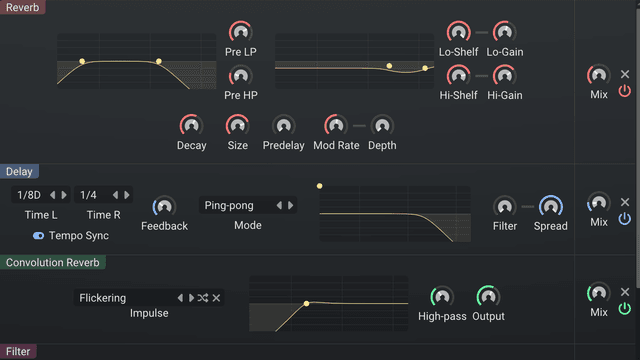640x360 pixels.
Task: Open the Flickering impulse selector
Action: click(149, 298)
